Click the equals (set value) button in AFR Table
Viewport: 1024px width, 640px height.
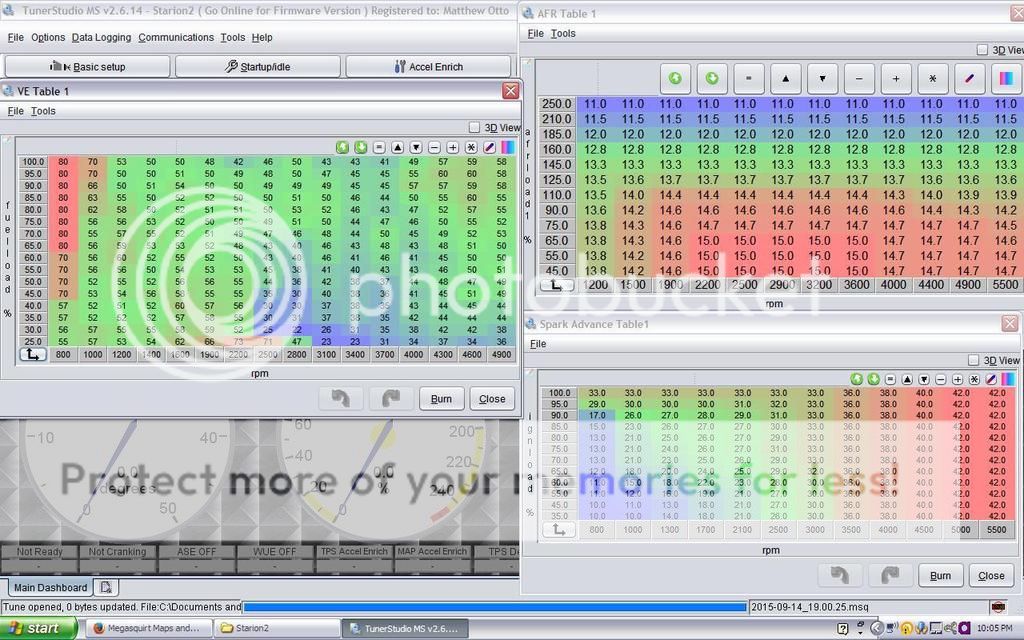pos(748,78)
